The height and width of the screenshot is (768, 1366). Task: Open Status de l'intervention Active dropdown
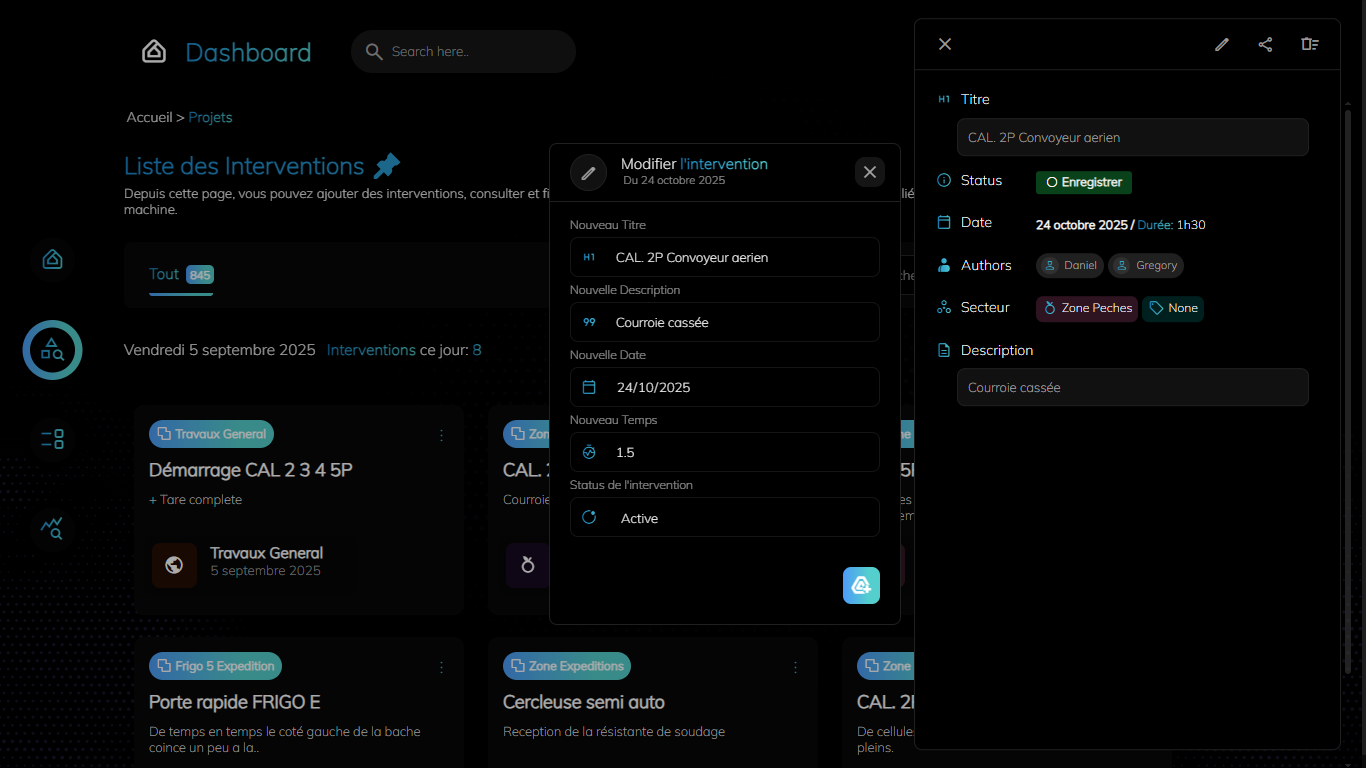coord(725,518)
